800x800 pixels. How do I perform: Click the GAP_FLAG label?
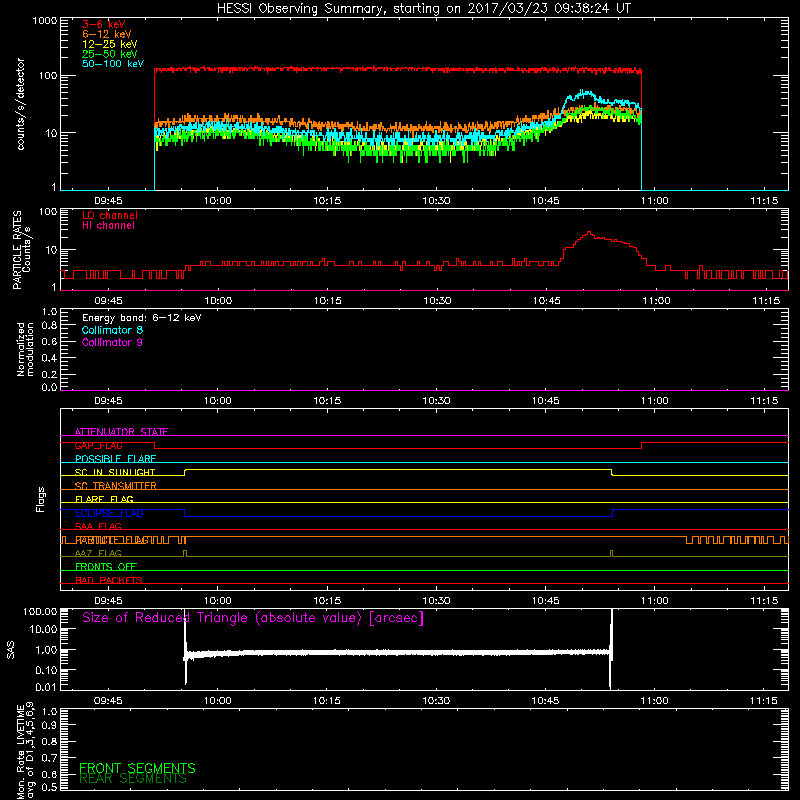pos(98,445)
